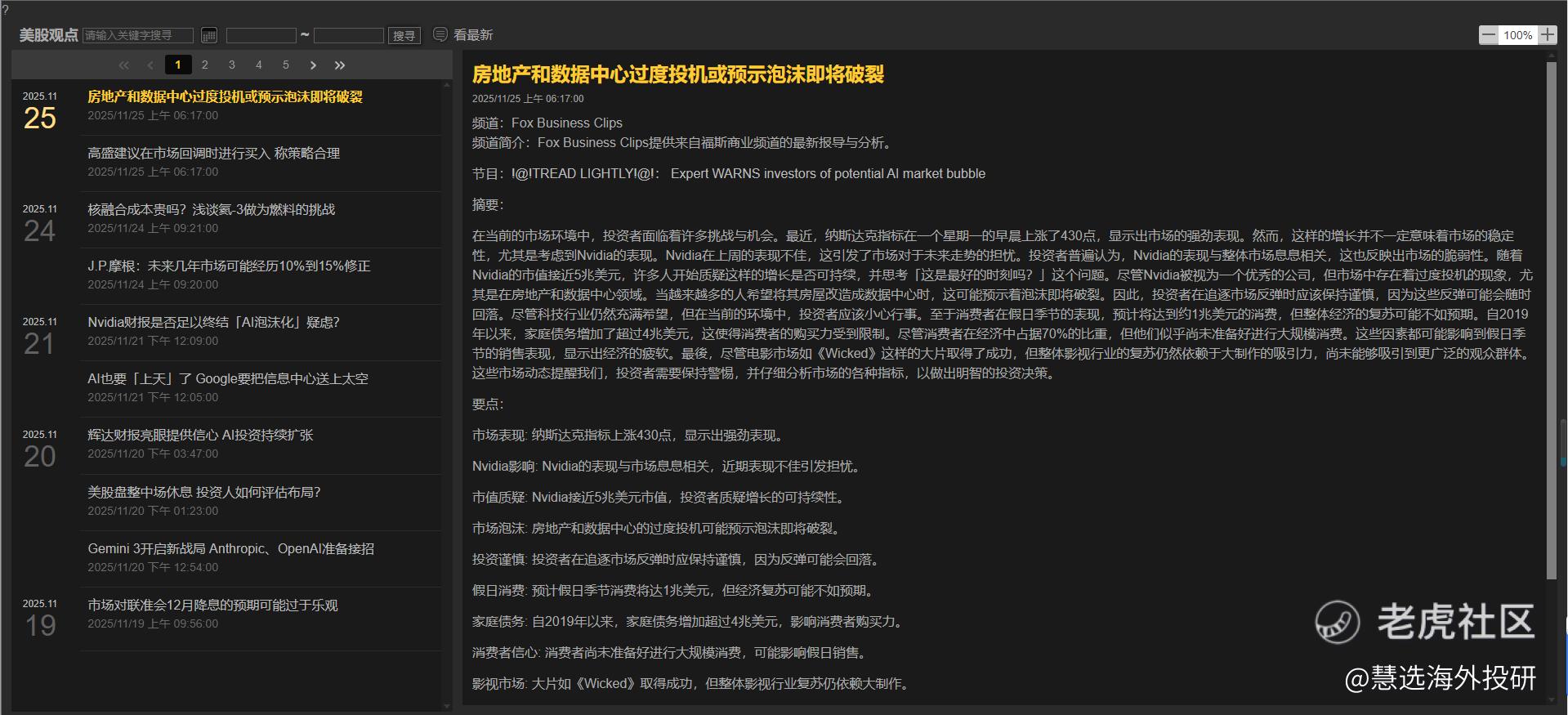Open the J.P.摩根 market correction article
Image resolution: width=1568 pixels, height=715 pixels.
tap(230, 266)
